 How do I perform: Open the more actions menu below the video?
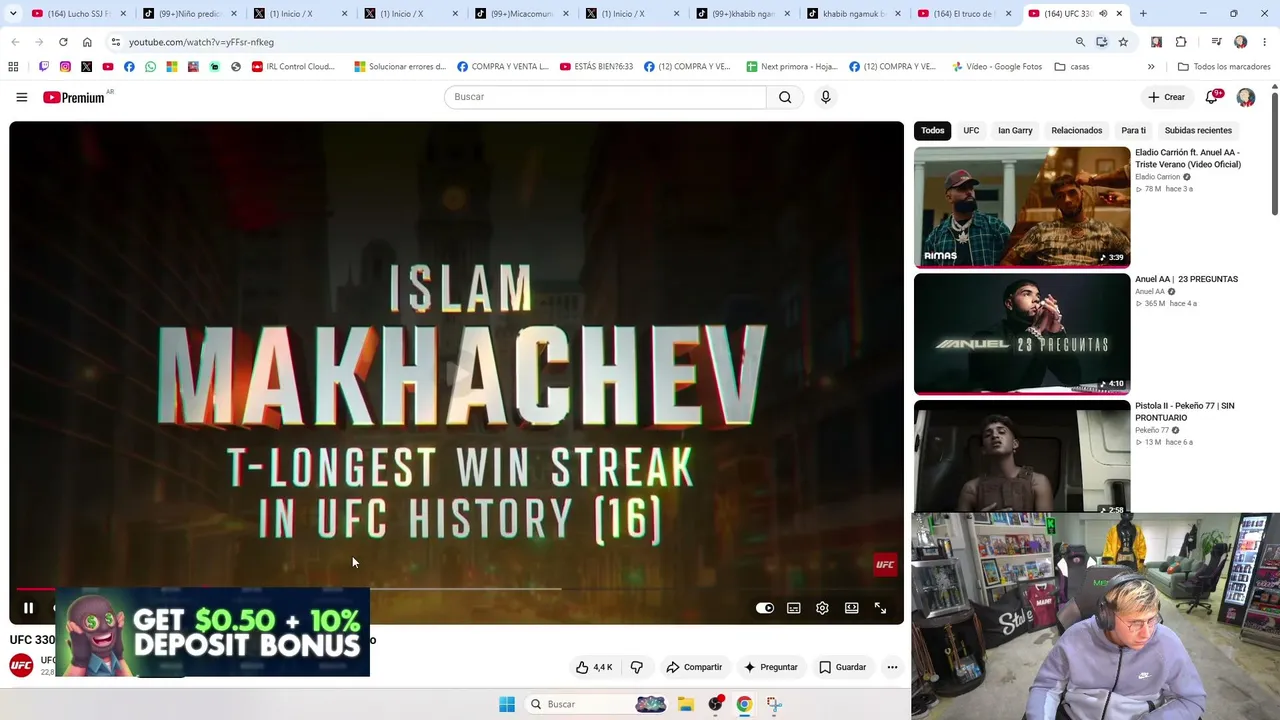click(892, 667)
